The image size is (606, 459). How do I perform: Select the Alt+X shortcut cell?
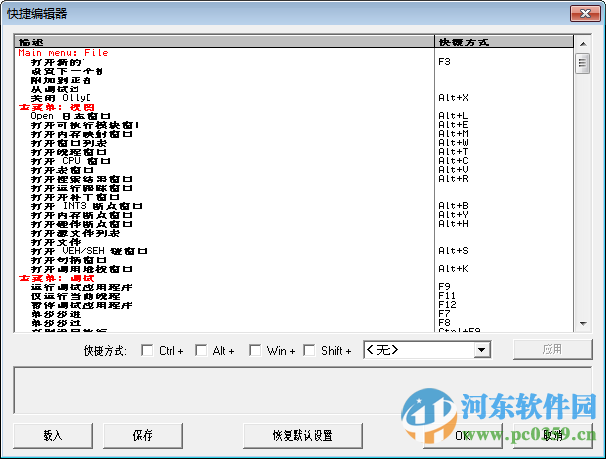[x=504, y=98]
